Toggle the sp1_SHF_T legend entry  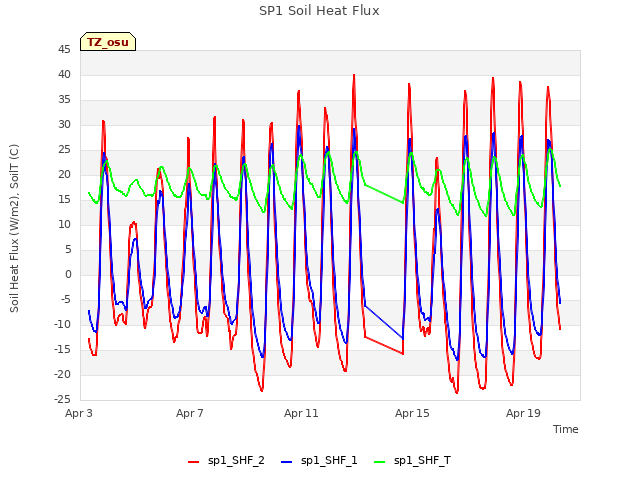click(x=412, y=460)
